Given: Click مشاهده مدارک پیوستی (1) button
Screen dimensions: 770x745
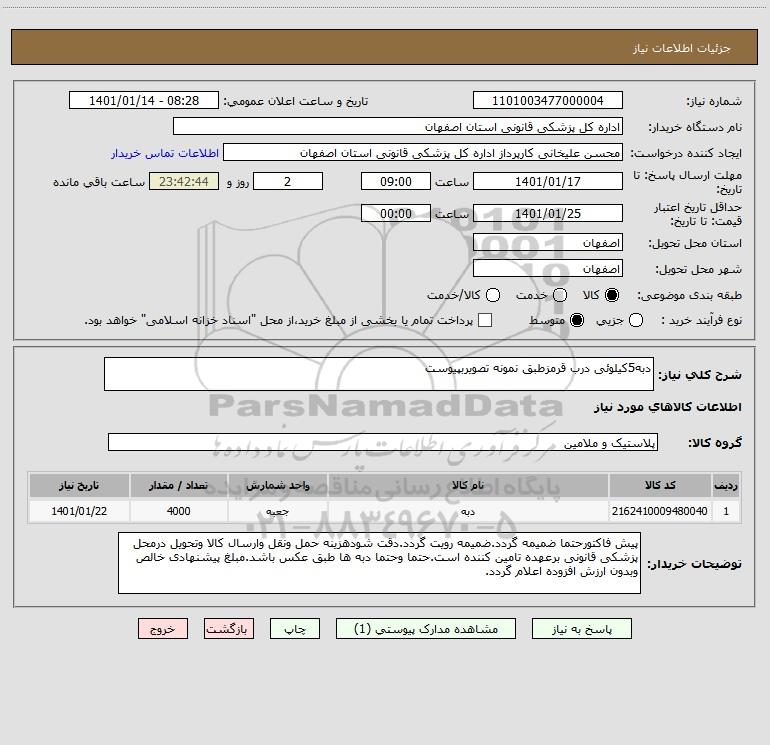Looking at the screenshot, I should 426,629.
